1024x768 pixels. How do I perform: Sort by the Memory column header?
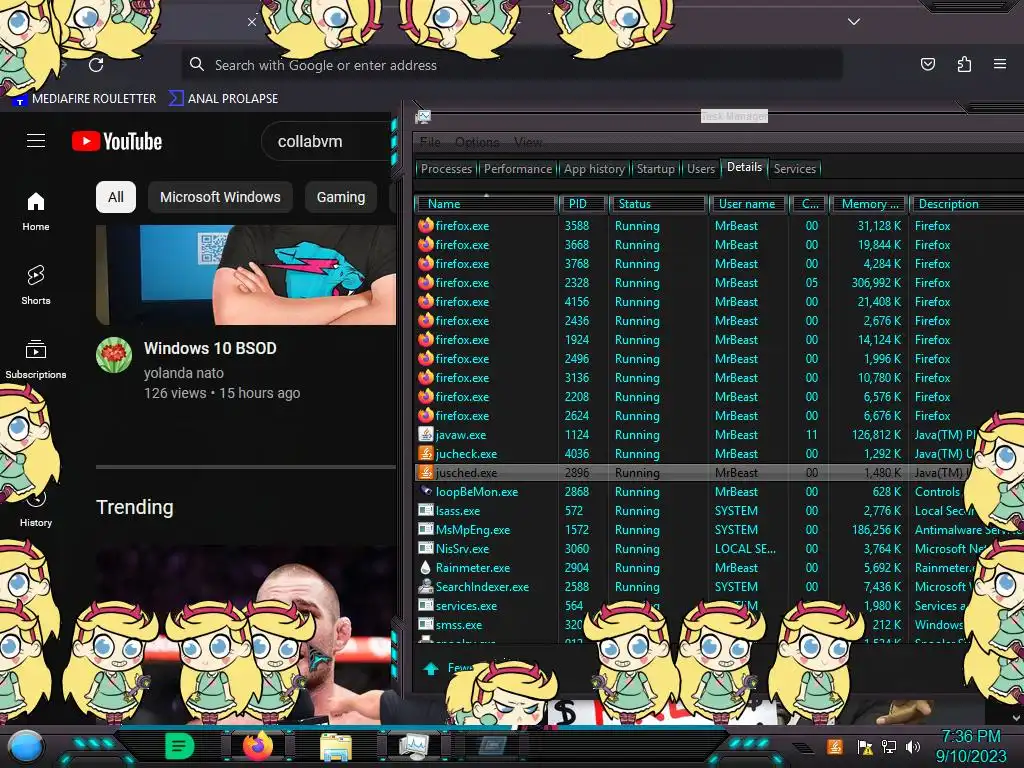(x=869, y=204)
